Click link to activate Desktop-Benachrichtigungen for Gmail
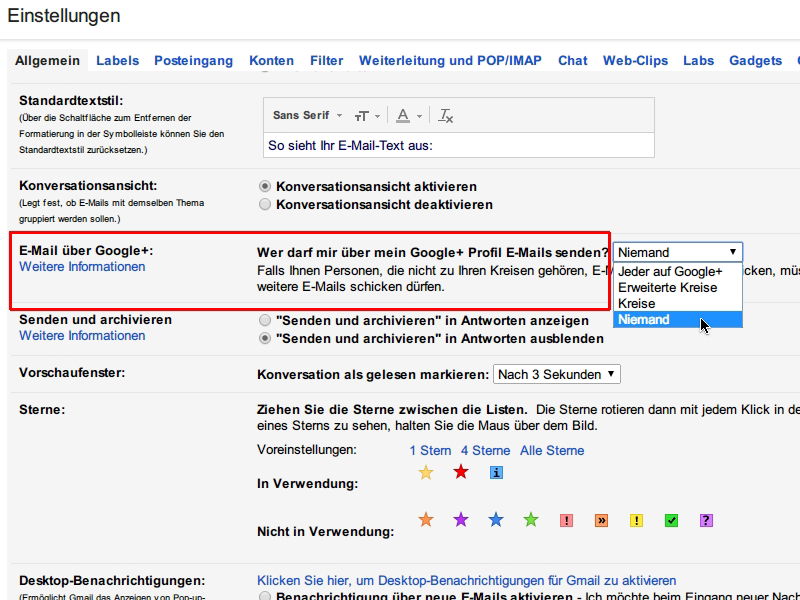 pyautogui.click(x=466, y=581)
